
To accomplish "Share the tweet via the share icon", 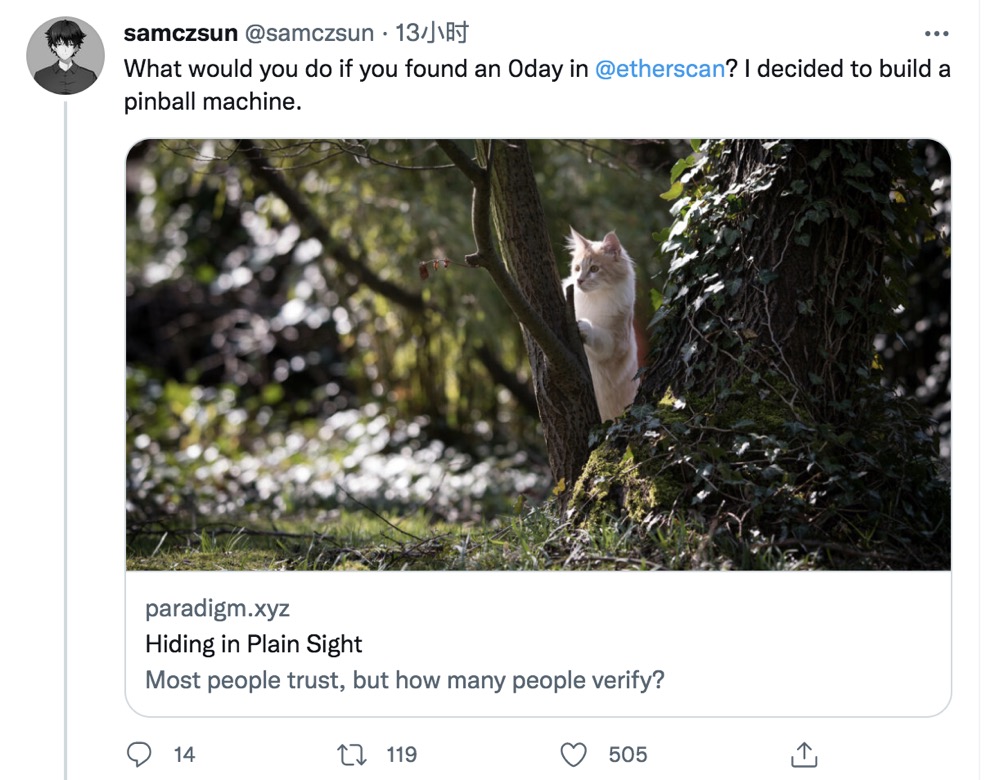I will tap(803, 754).
